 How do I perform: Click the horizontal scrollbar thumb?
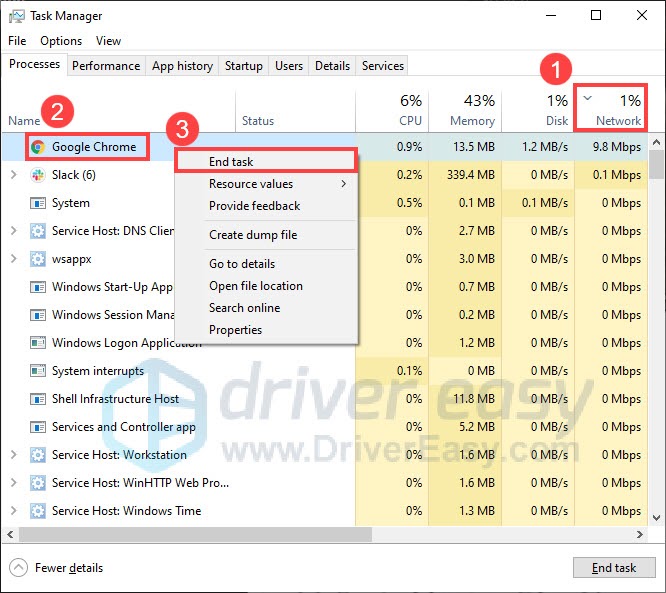click(195, 534)
